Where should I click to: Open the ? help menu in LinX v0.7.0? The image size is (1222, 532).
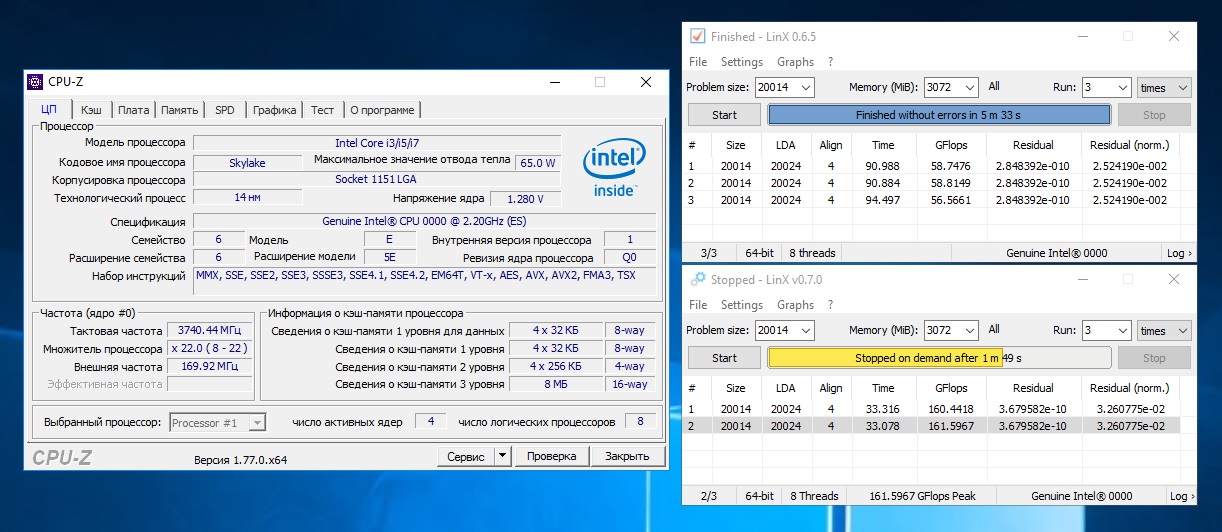(830, 305)
